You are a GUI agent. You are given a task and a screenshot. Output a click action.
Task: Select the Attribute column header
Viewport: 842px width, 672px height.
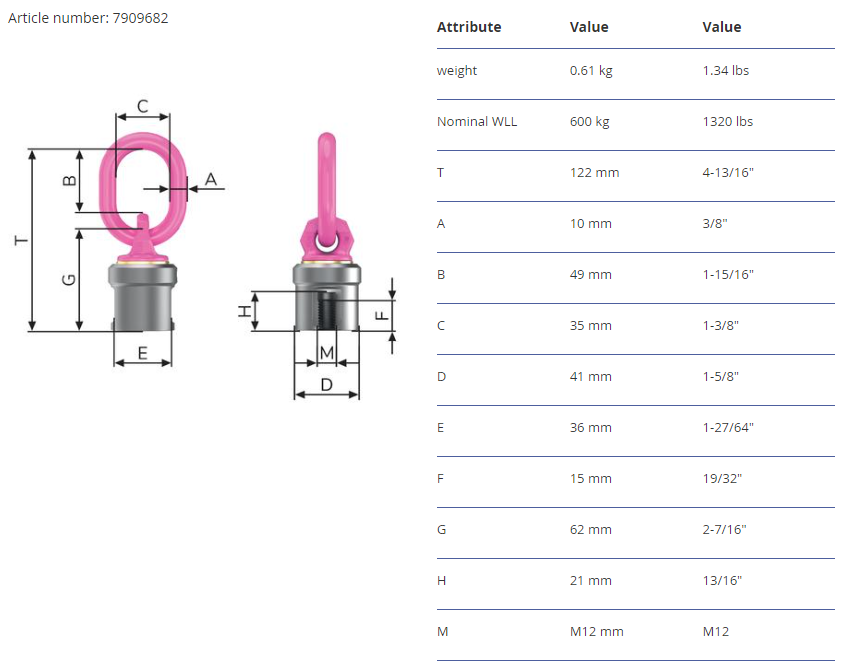pos(469,27)
